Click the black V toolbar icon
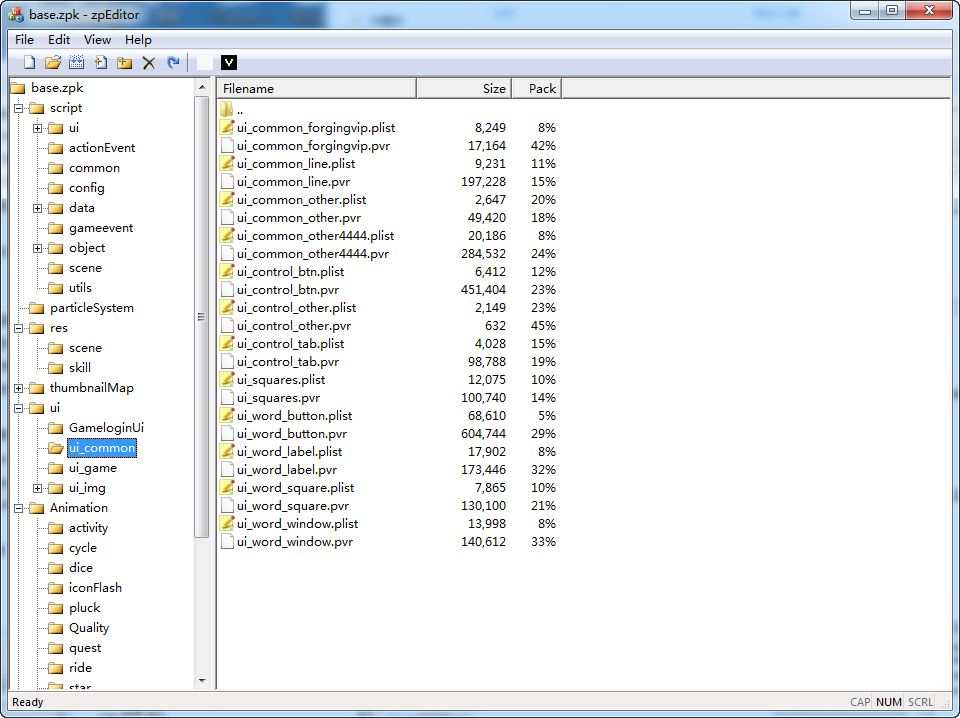Image resolution: width=960 pixels, height=718 pixels. point(228,62)
